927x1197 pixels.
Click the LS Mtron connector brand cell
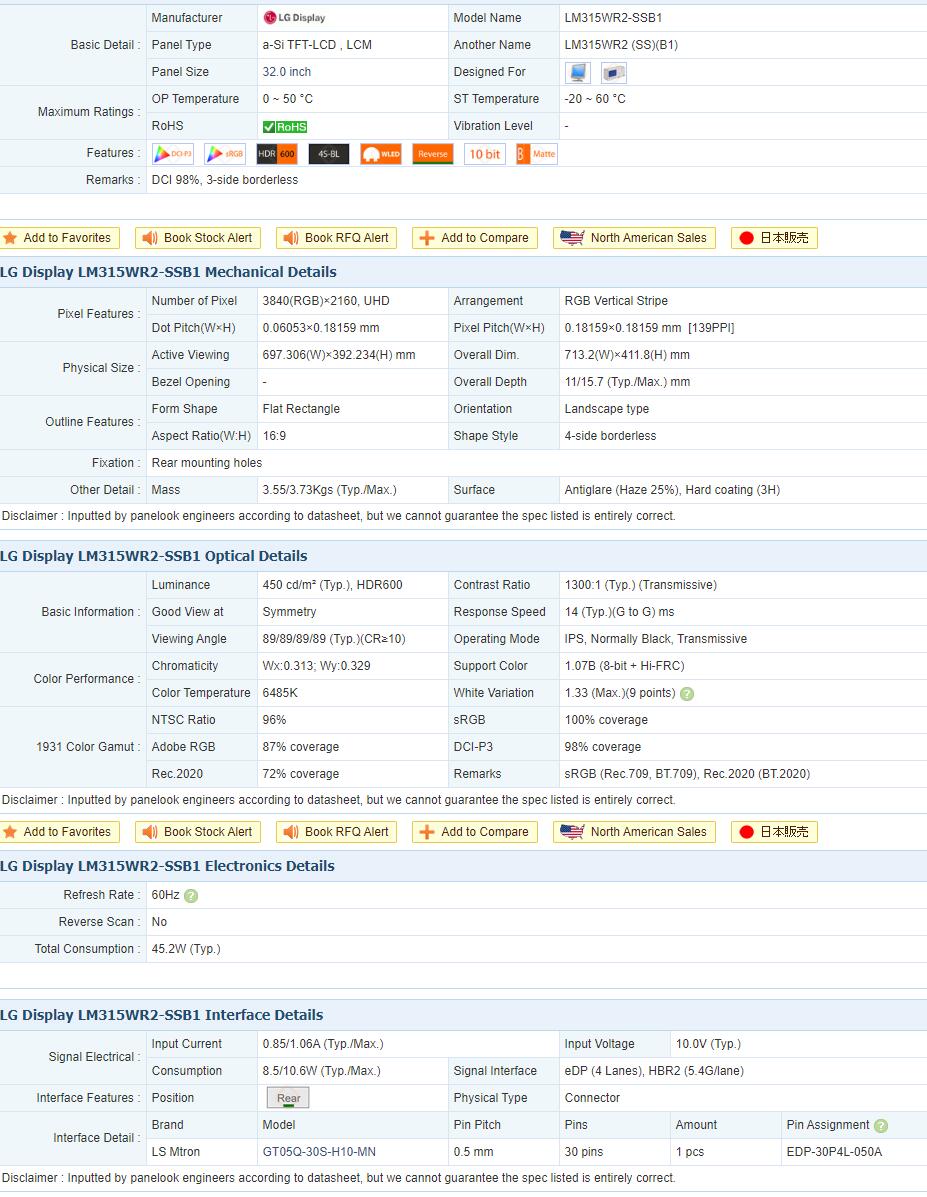click(176, 1152)
